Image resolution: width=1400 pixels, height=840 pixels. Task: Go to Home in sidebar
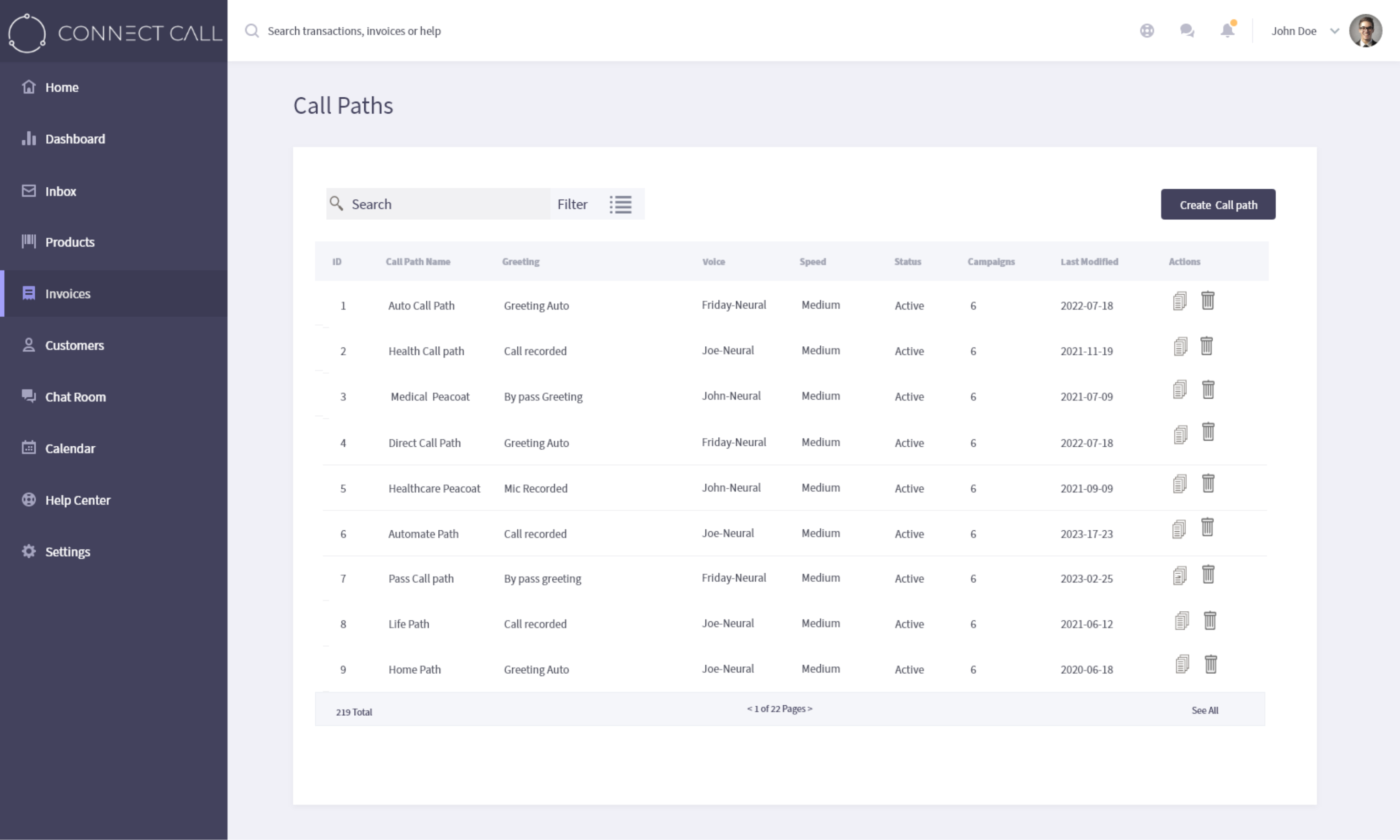[114, 87]
